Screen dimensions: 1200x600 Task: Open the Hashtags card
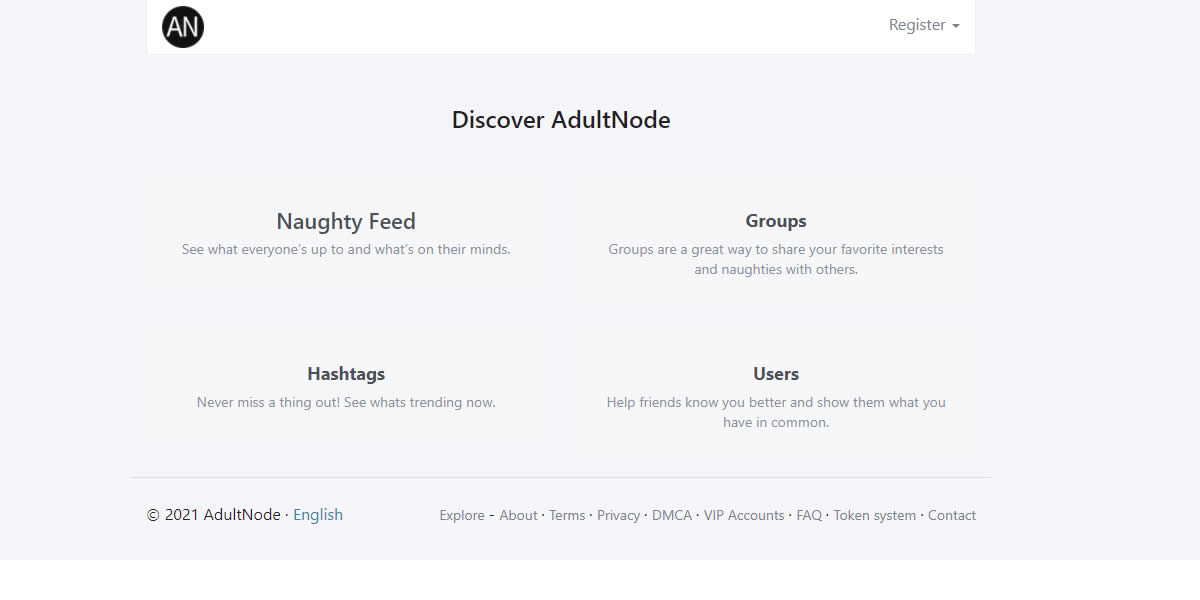point(346,387)
